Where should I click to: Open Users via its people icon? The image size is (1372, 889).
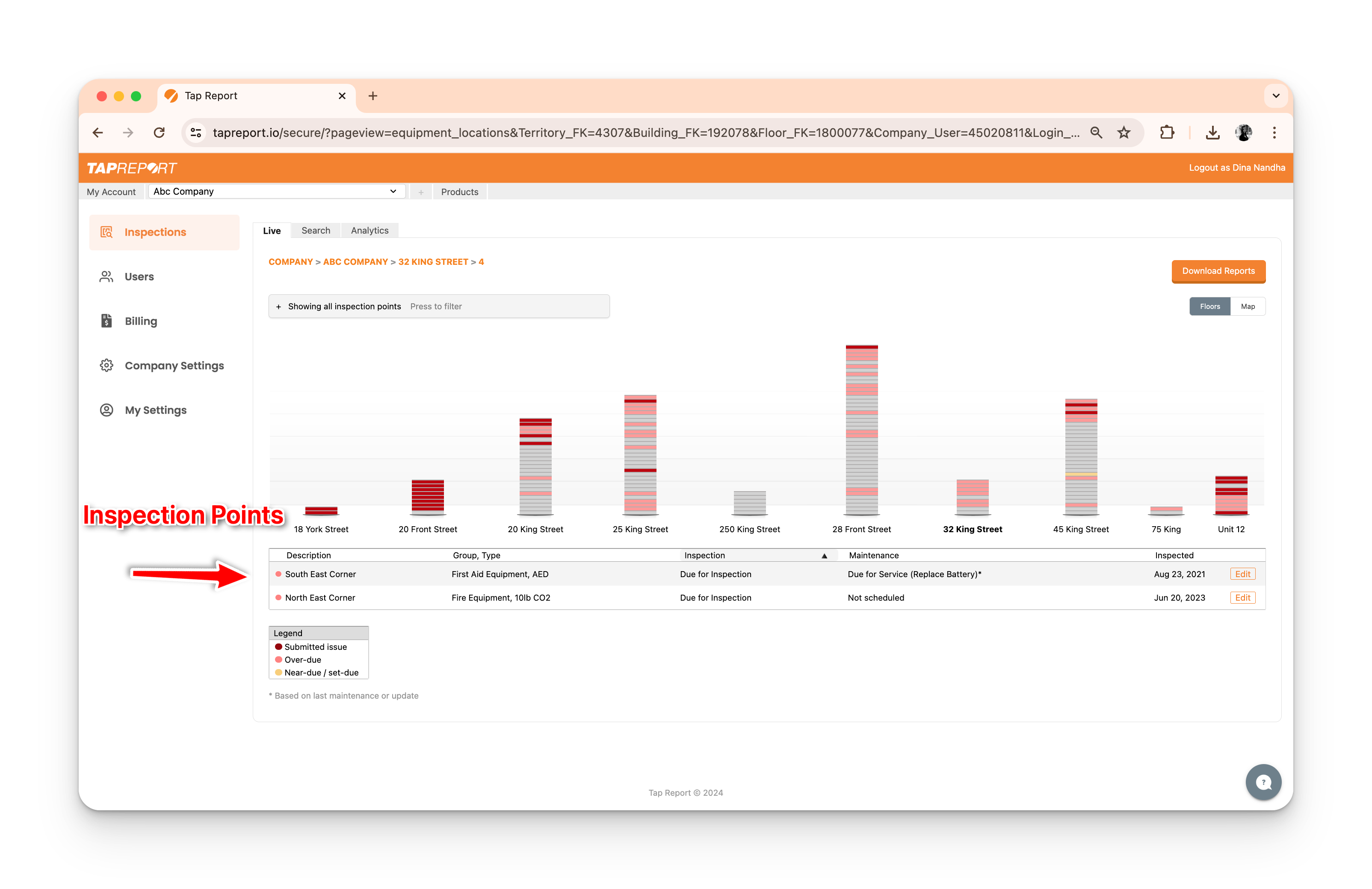[106, 277]
